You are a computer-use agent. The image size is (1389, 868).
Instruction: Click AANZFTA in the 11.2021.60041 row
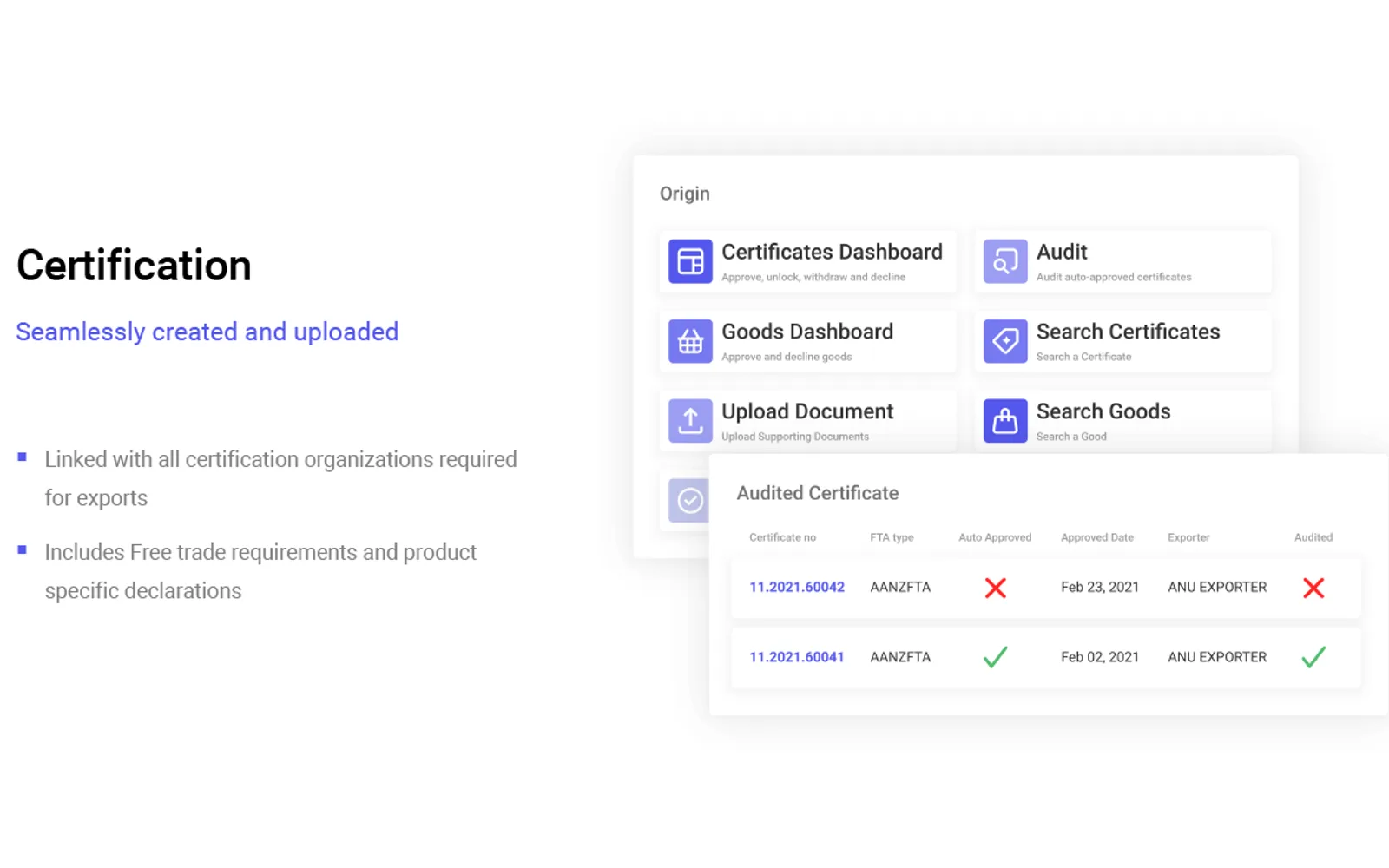click(900, 657)
